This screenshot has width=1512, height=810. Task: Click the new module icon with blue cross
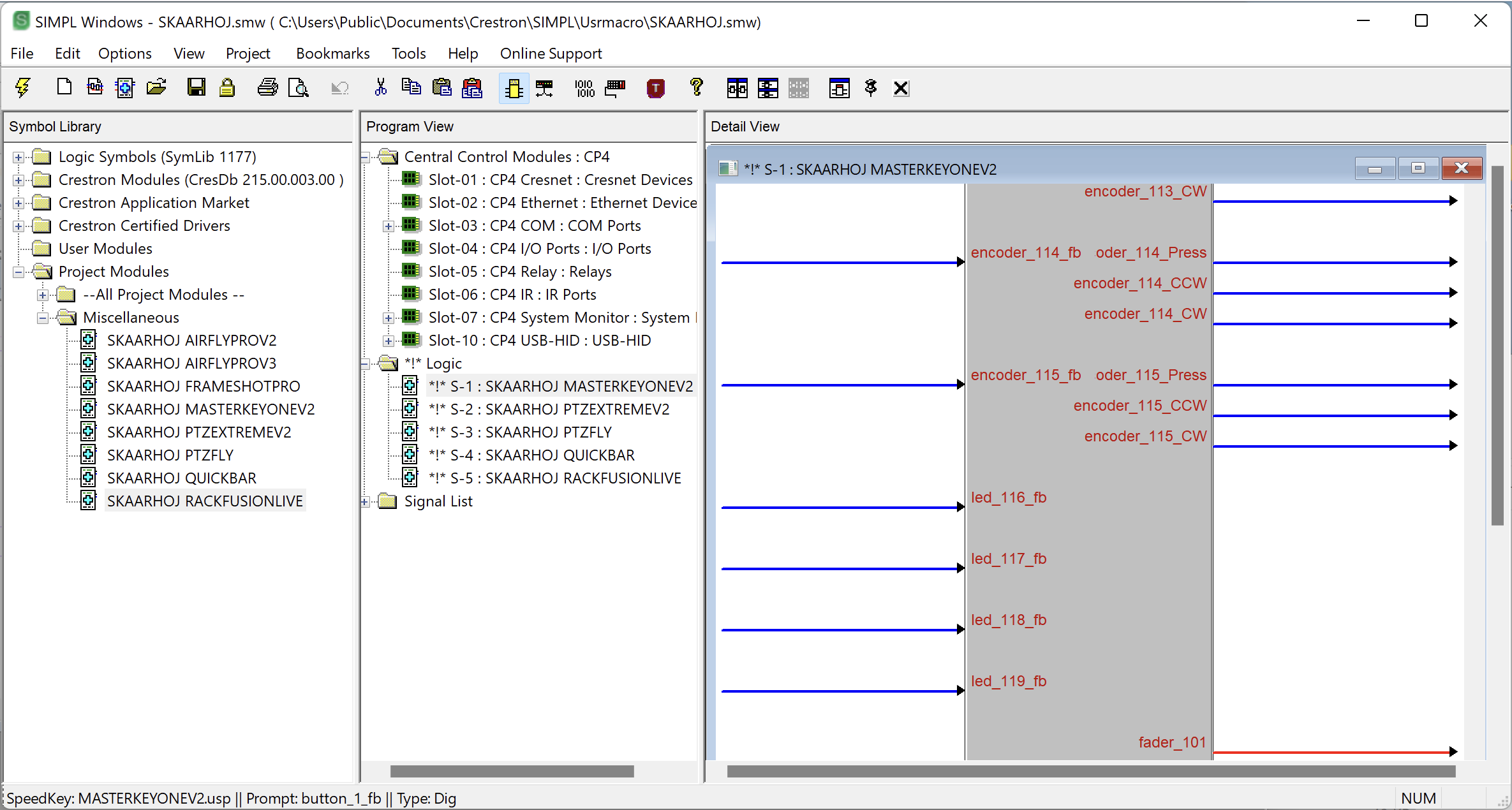(x=125, y=87)
